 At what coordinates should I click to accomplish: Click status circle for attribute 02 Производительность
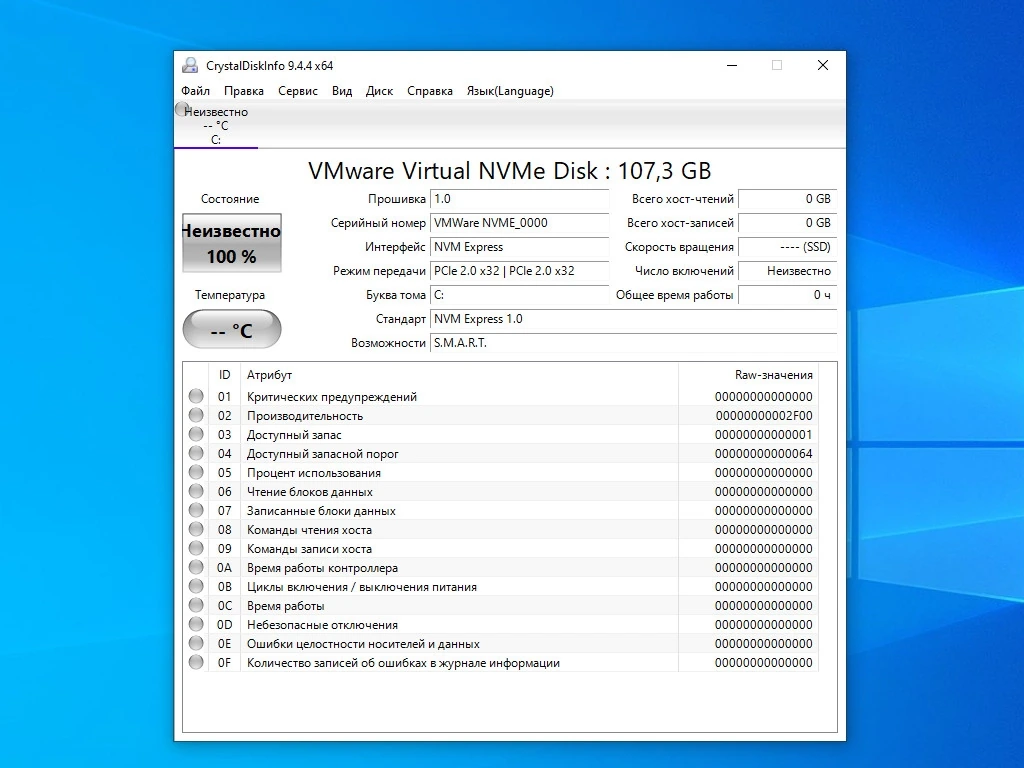(x=196, y=415)
